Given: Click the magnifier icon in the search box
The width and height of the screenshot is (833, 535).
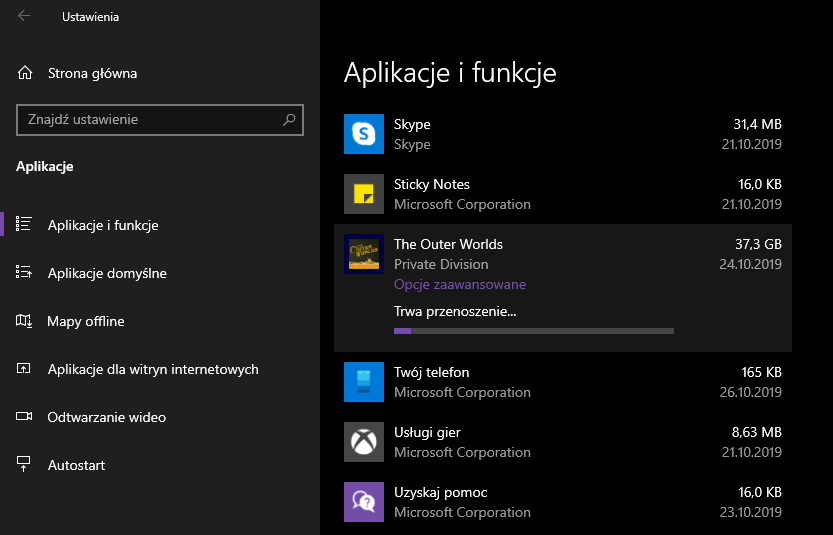Looking at the screenshot, I should [x=289, y=120].
